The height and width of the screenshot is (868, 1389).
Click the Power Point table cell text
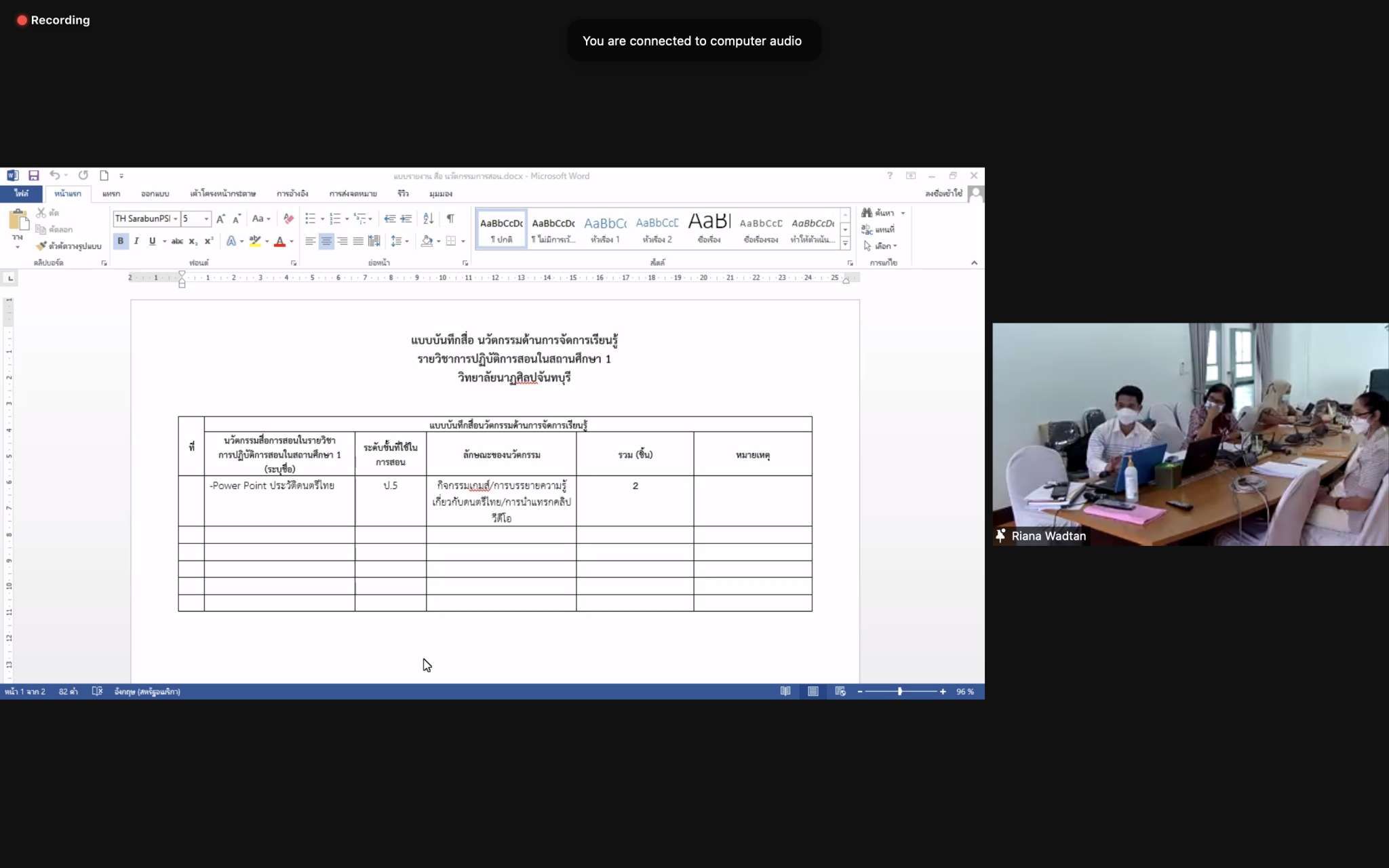[272, 486]
